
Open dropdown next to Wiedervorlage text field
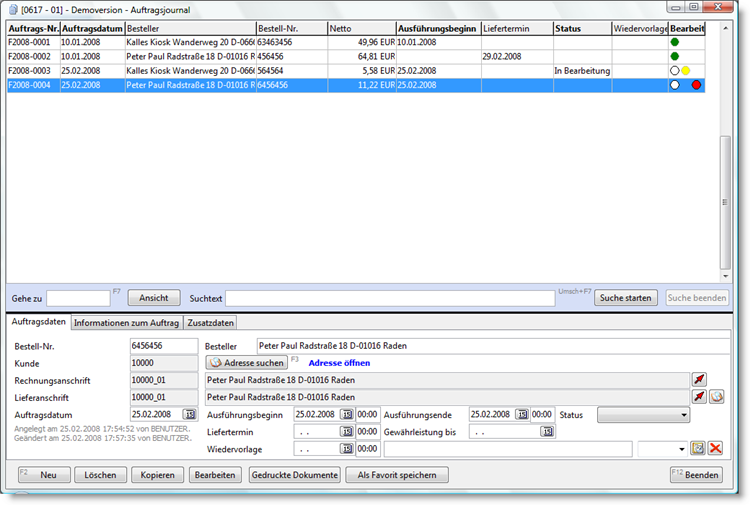682,449
